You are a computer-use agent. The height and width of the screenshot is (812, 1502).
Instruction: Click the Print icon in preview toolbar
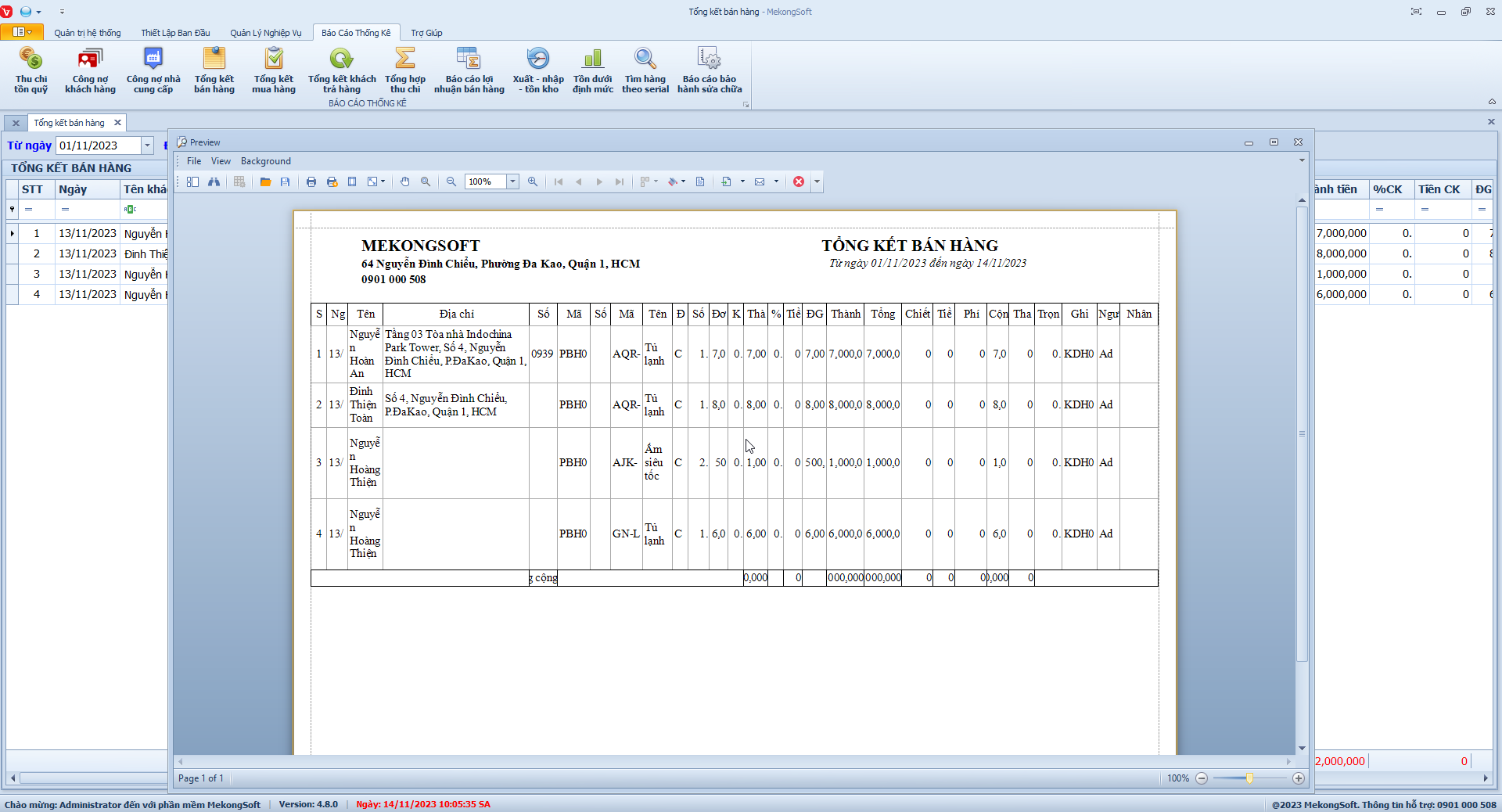pyautogui.click(x=311, y=181)
